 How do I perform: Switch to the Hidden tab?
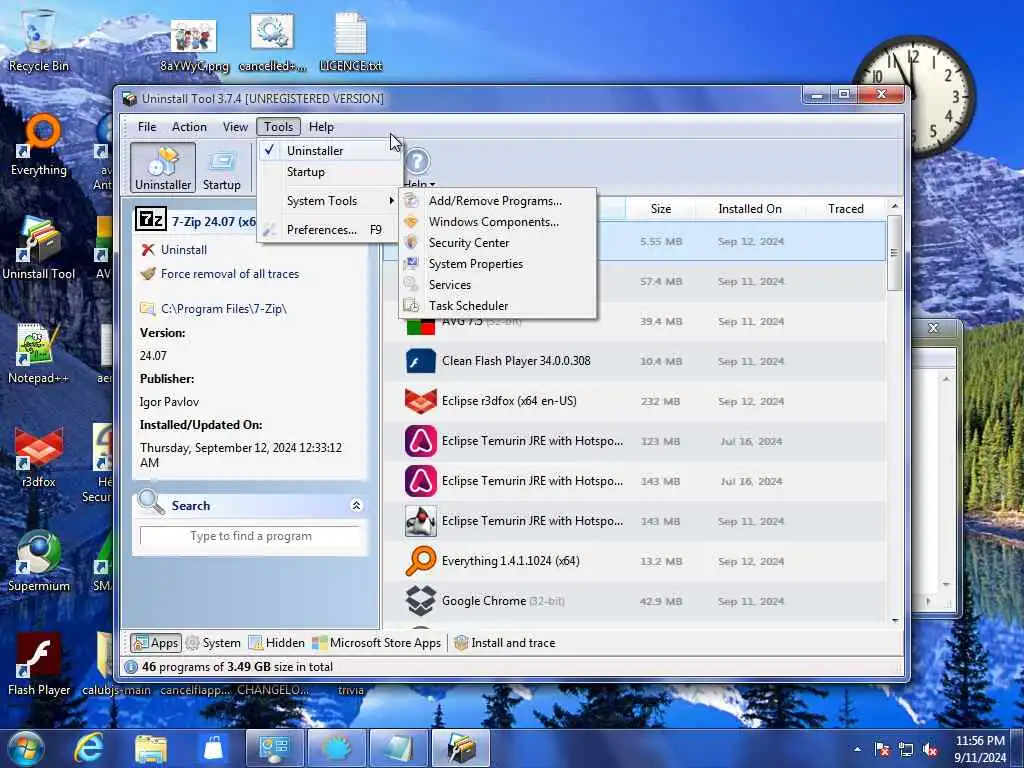[x=276, y=643]
